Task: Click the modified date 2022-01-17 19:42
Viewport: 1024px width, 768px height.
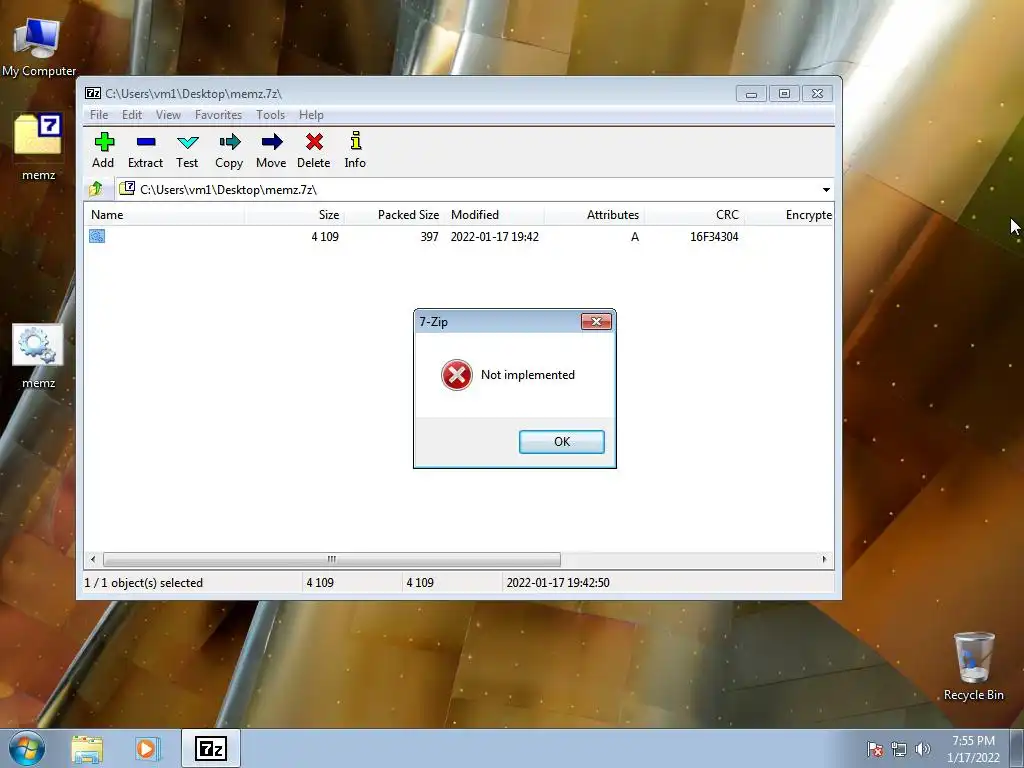Action: pyautogui.click(x=494, y=236)
